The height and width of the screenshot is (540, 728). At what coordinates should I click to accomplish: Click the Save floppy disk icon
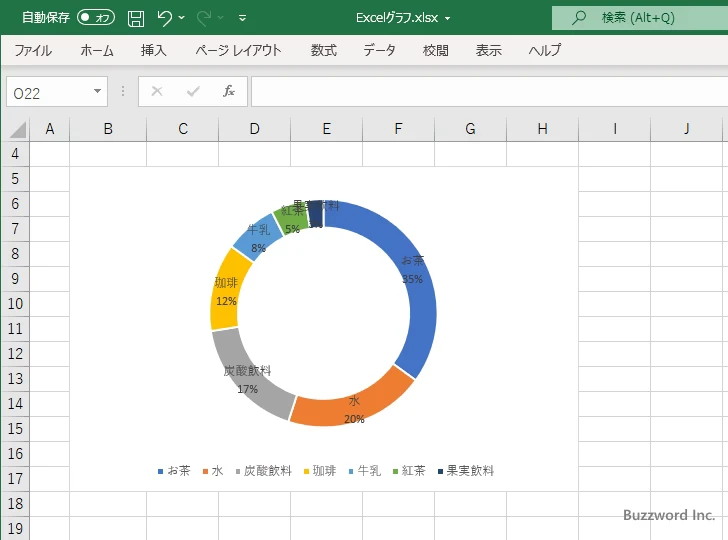point(136,18)
